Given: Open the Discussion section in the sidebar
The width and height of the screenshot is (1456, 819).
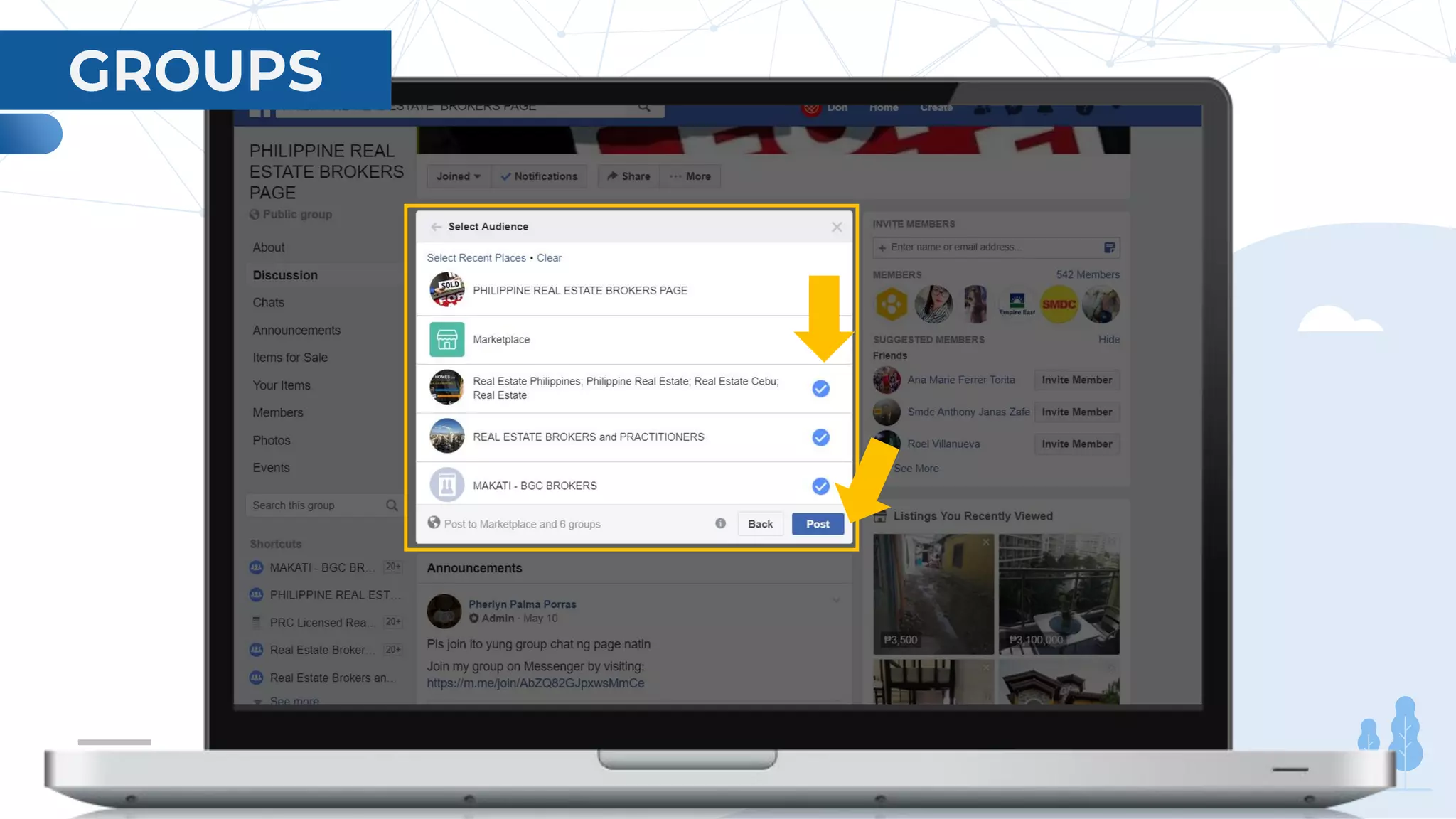Looking at the screenshot, I should click(x=285, y=275).
